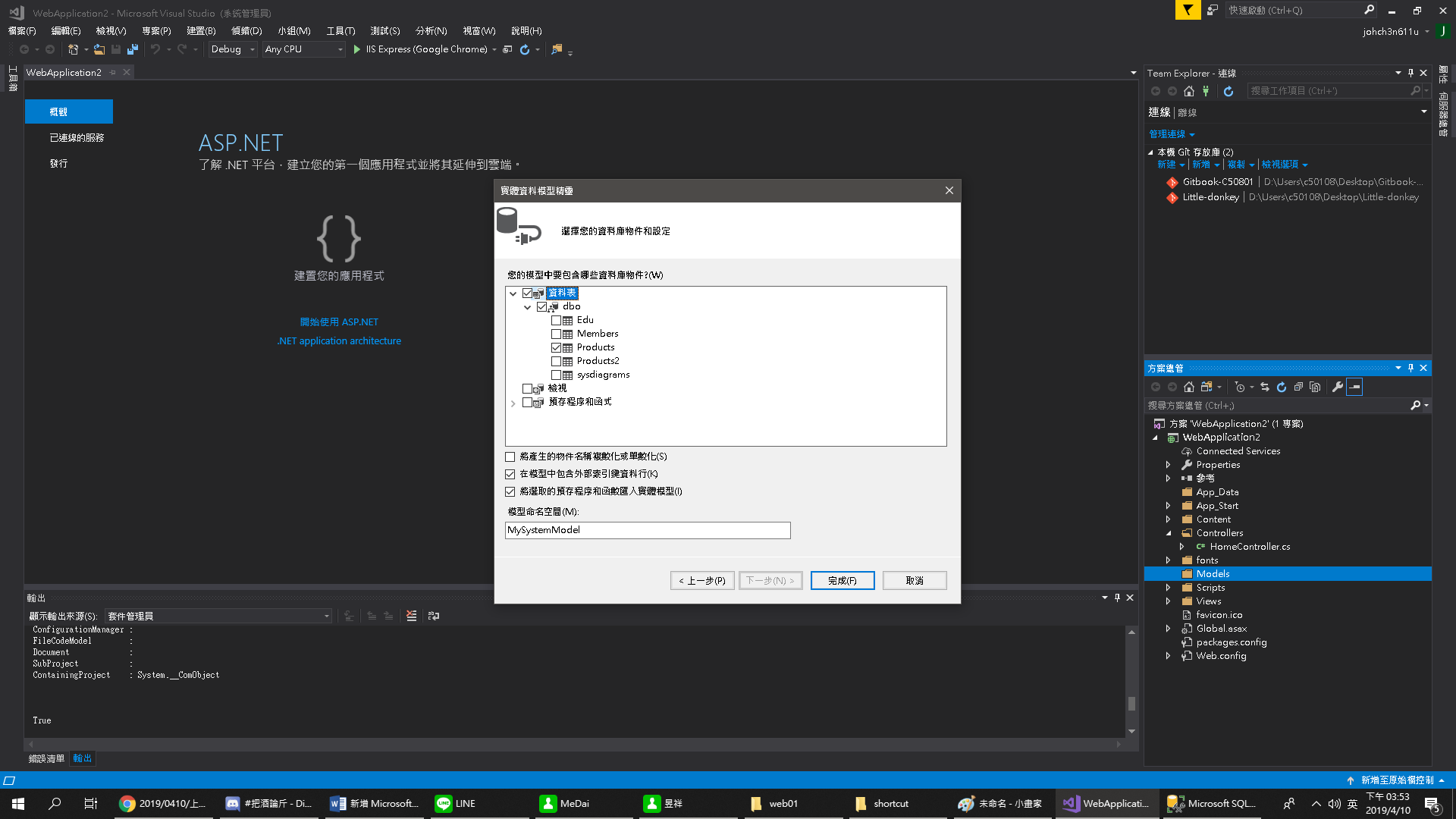Enable pluralize or singularize object names checkbox

coord(510,457)
